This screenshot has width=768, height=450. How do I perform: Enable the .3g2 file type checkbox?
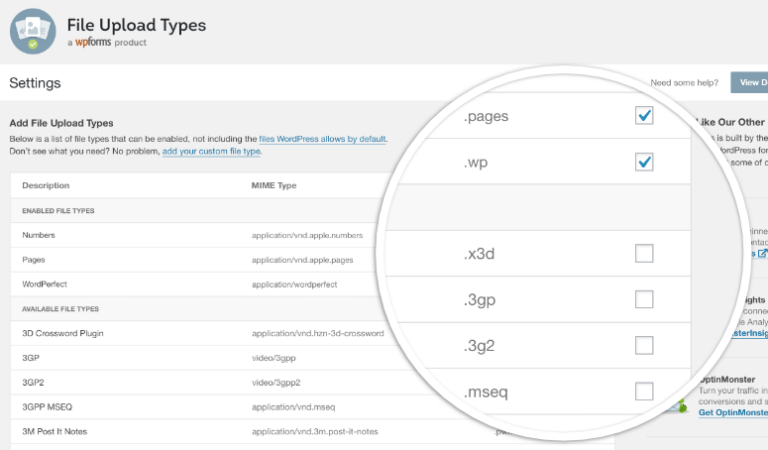644,345
